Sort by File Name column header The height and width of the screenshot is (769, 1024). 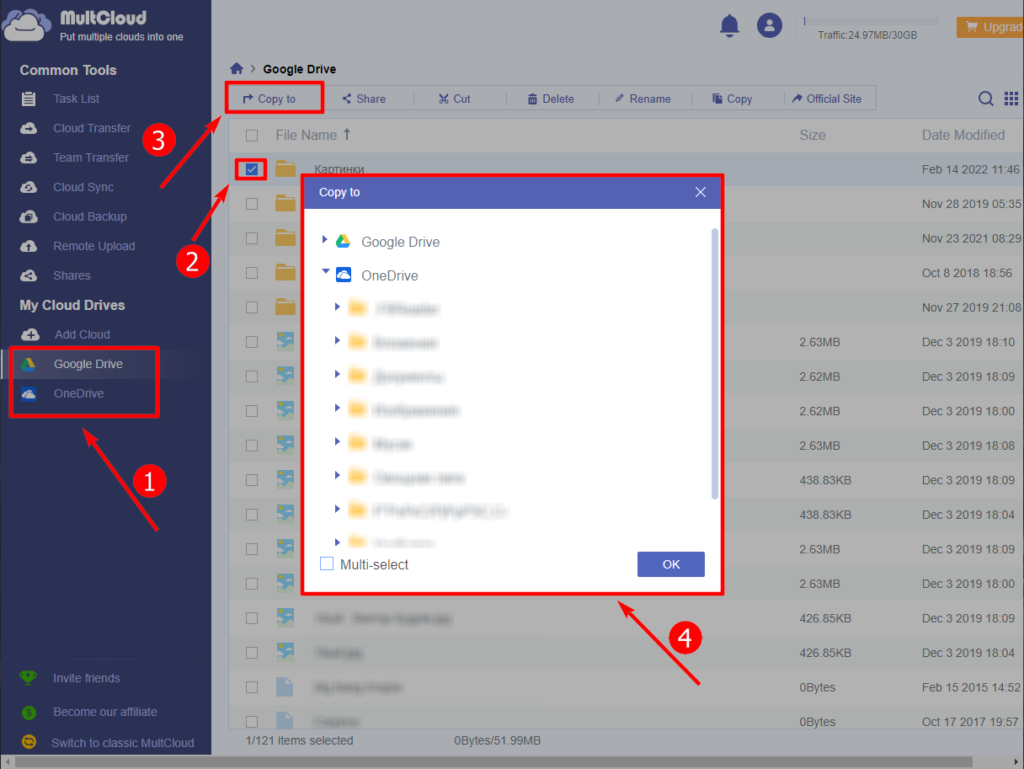coord(306,135)
